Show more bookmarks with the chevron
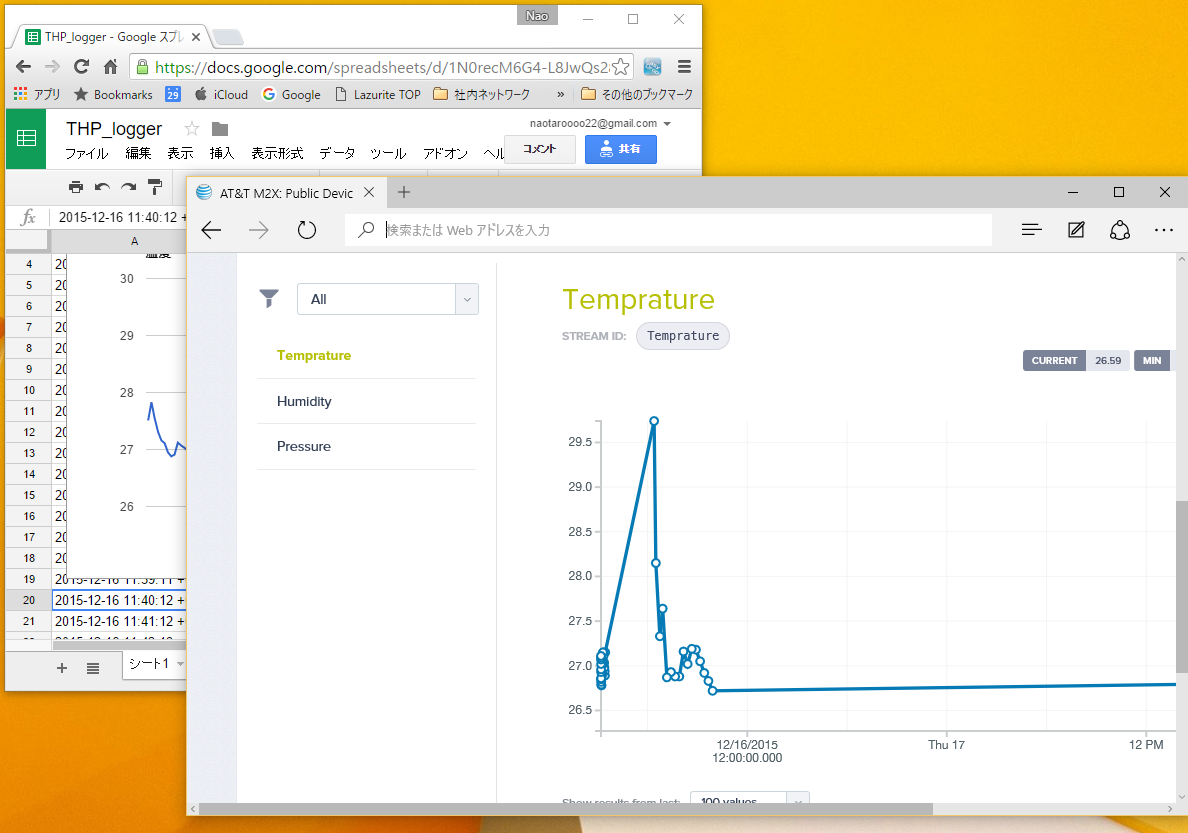The width and height of the screenshot is (1188, 833). point(561,94)
